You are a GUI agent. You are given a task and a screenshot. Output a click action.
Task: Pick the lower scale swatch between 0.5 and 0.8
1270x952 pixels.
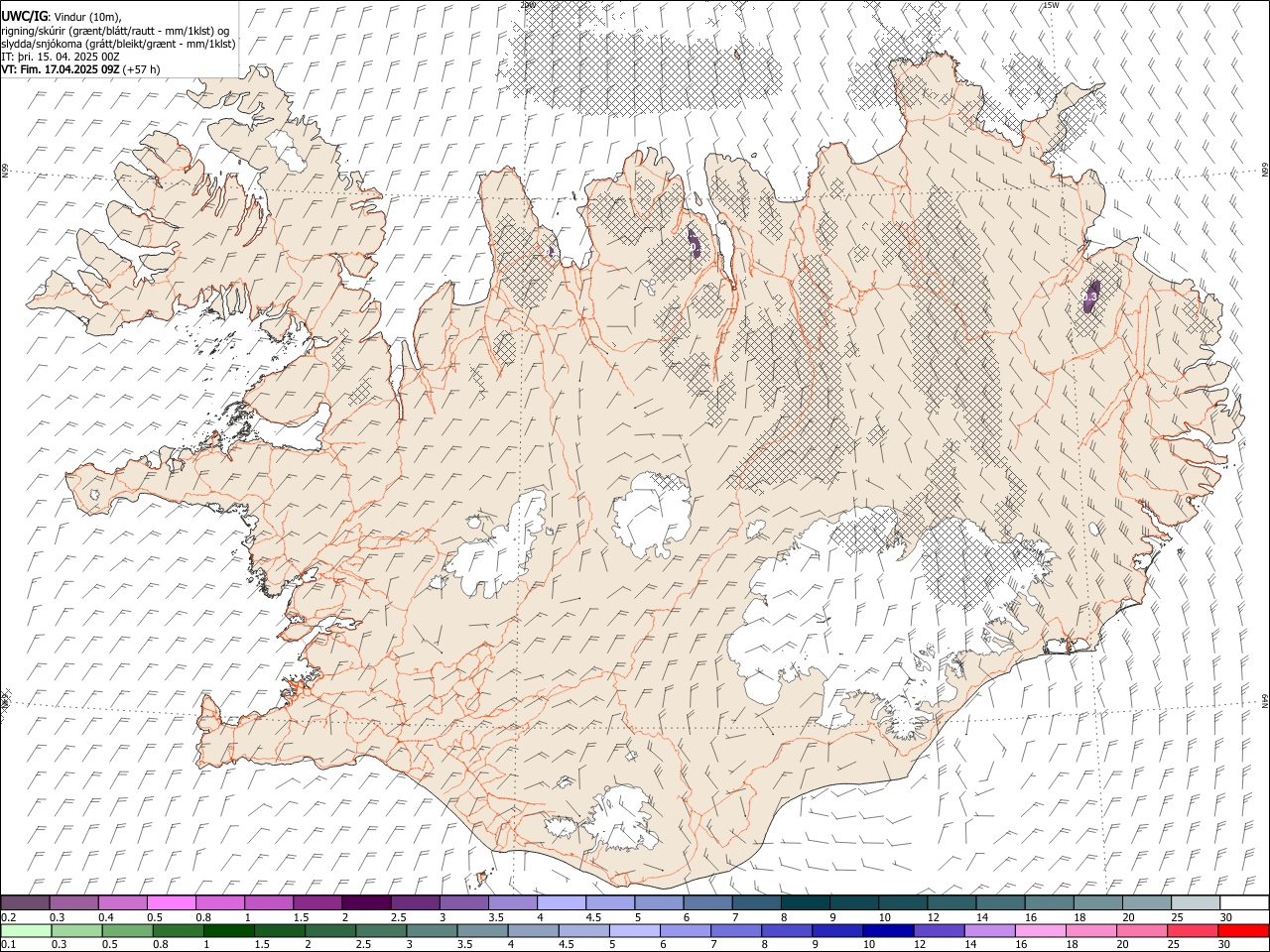pos(127,930)
